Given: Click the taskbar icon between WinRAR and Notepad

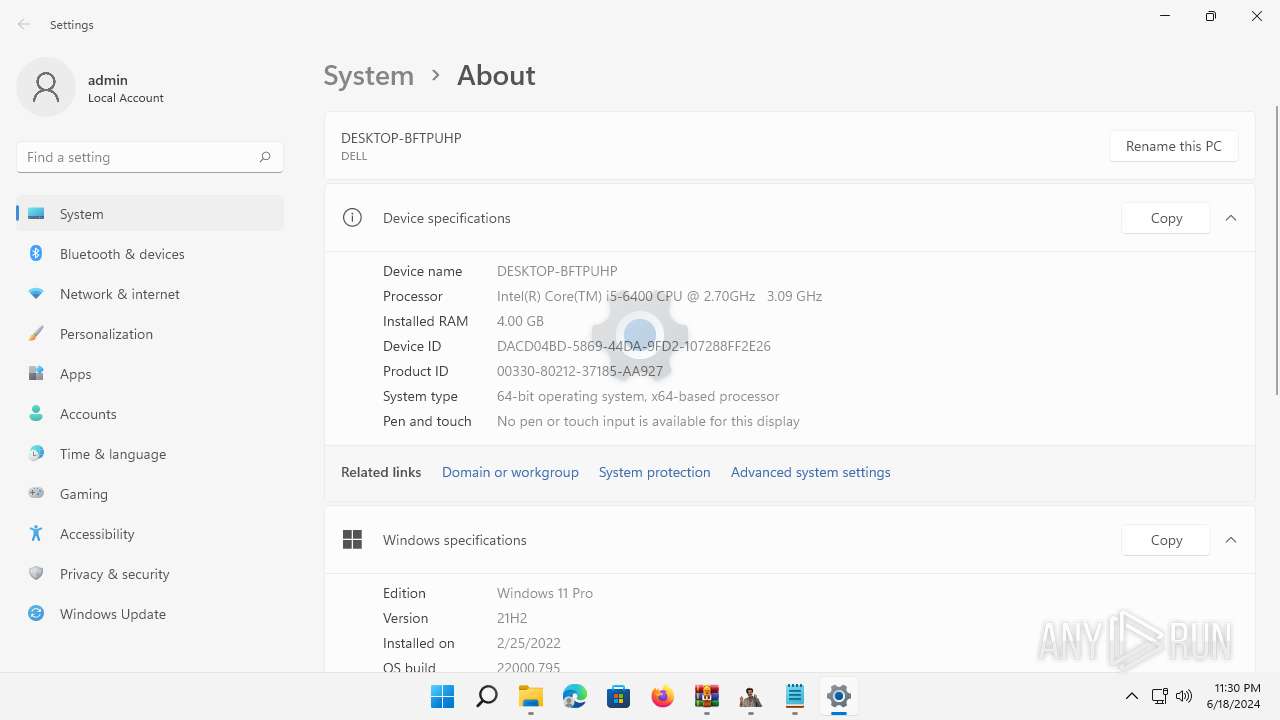Looking at the screenshot, I should [x=750, y=696].
